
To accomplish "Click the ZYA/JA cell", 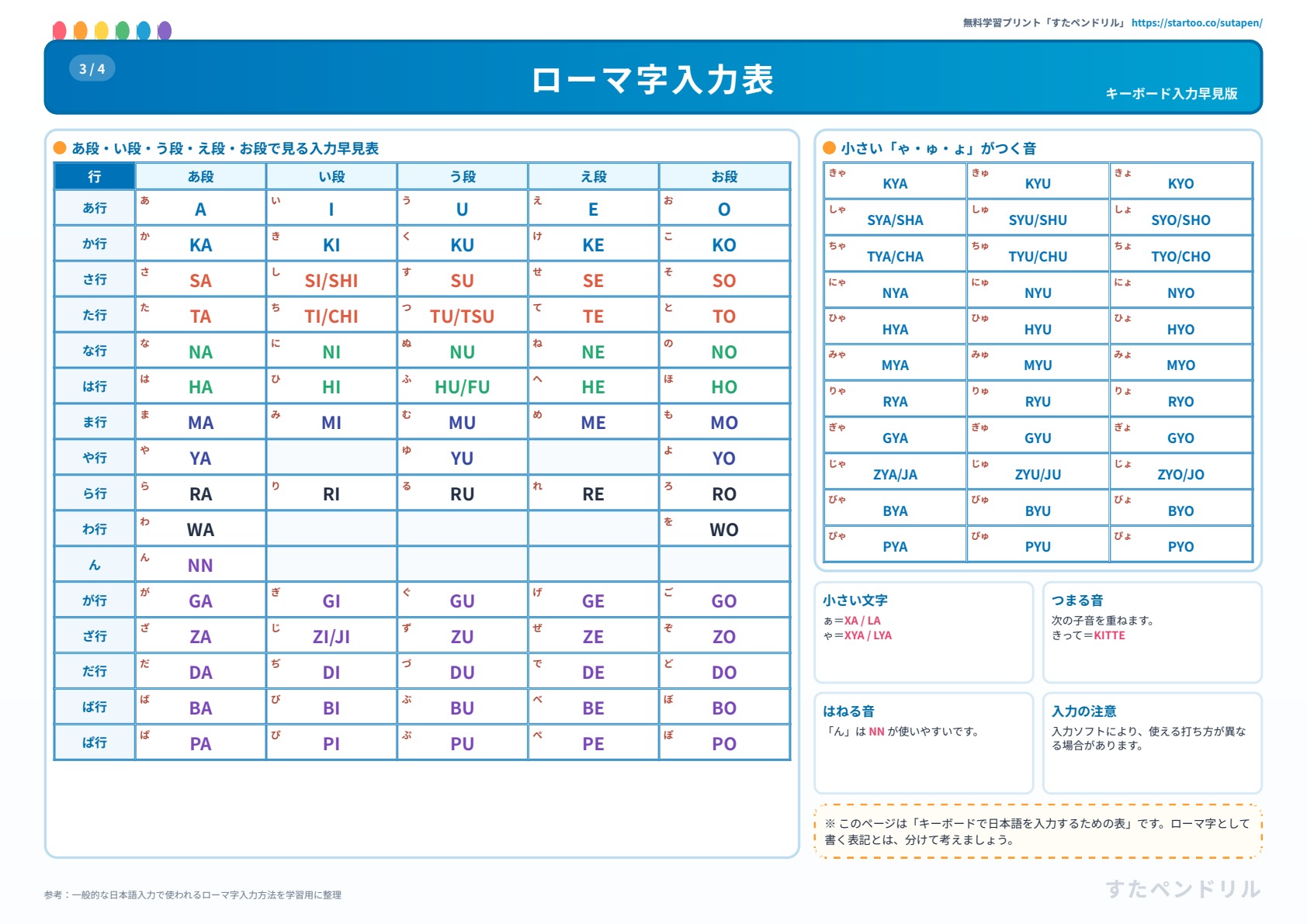I will (x=895, y=472).
